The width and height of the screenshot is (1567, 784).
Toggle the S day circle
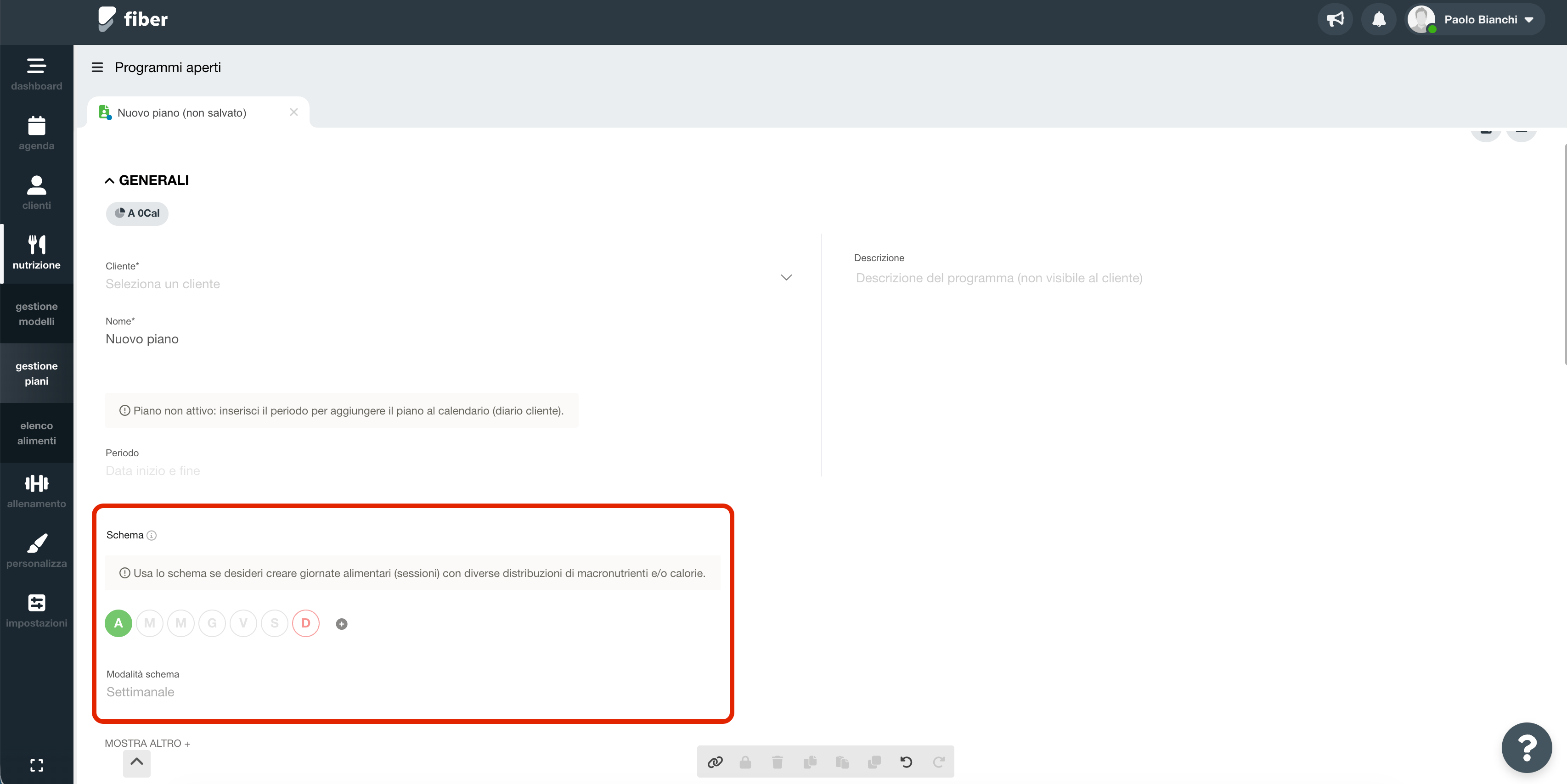coord(274,623)
